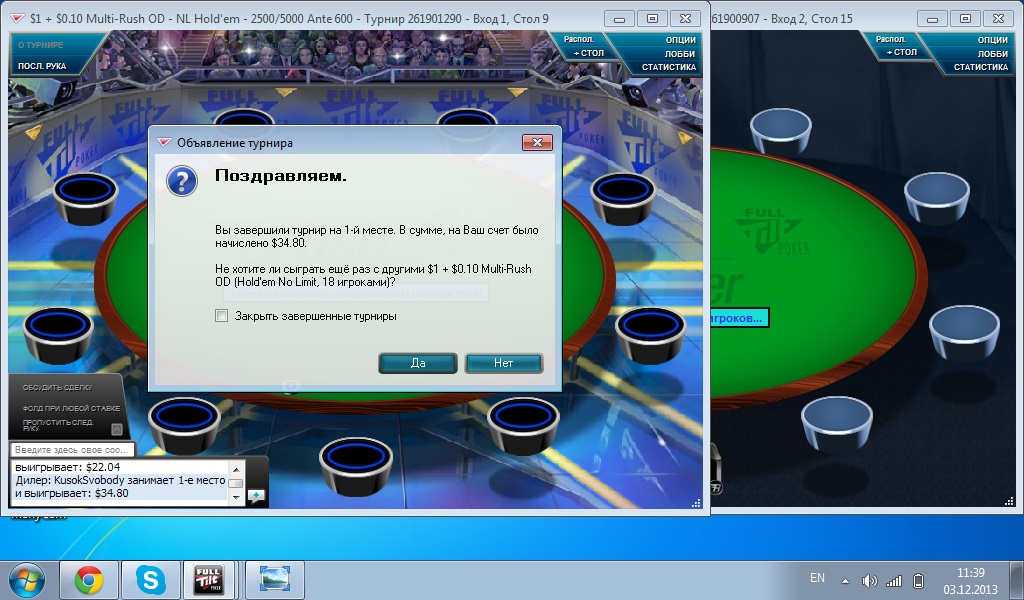Focus the chat message input field
Image resolution: width=1024 pixels, height=600 pixels.
click(72, 449)
